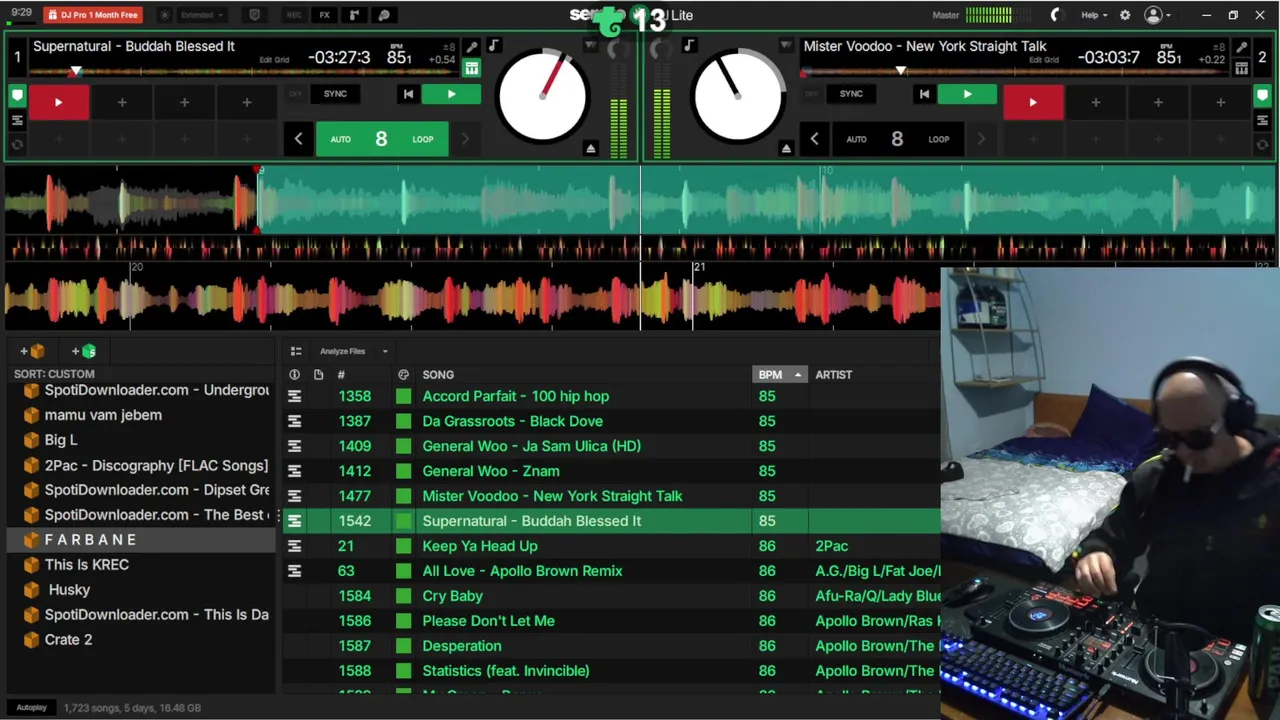Click deck 2 microphone icon
1280x720 pixels.
pos(1241,47)
